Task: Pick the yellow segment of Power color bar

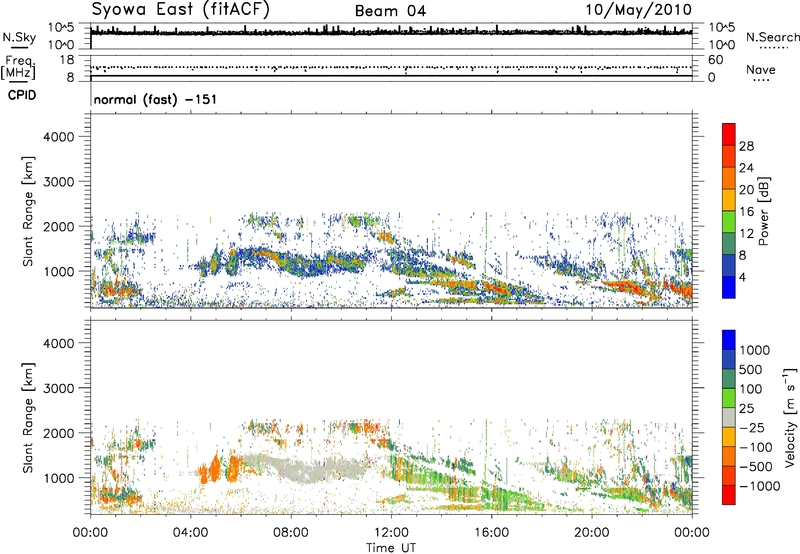Action: coord(729,200)
